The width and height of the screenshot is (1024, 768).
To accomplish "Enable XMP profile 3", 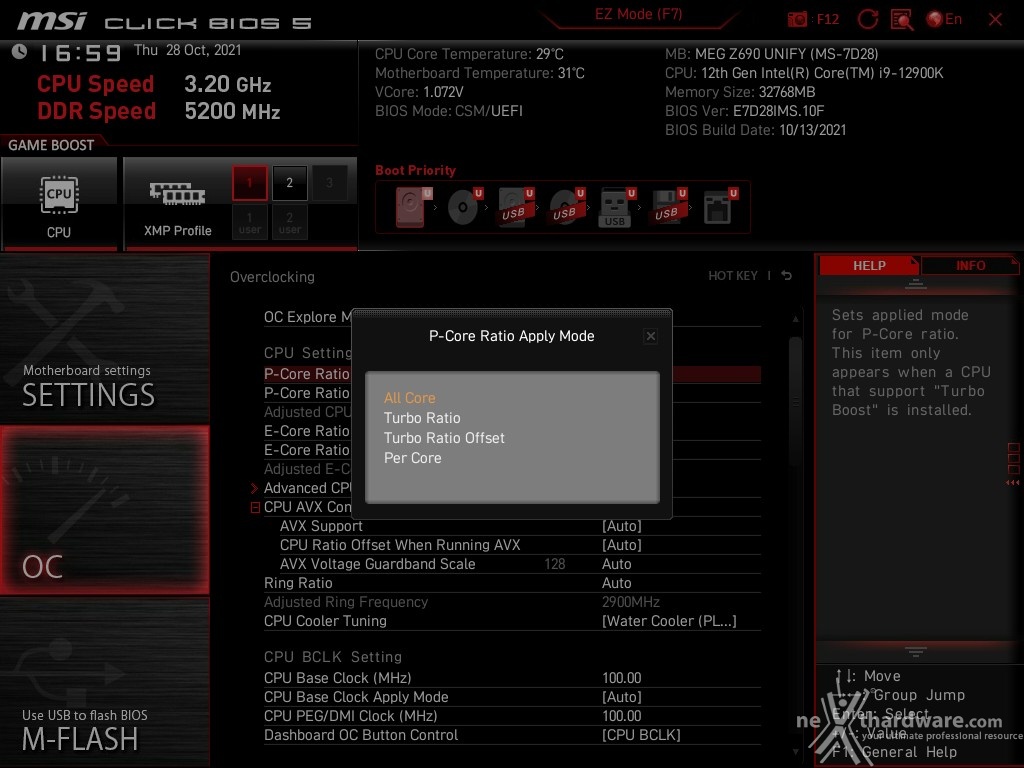I will (x=329, y=183).
